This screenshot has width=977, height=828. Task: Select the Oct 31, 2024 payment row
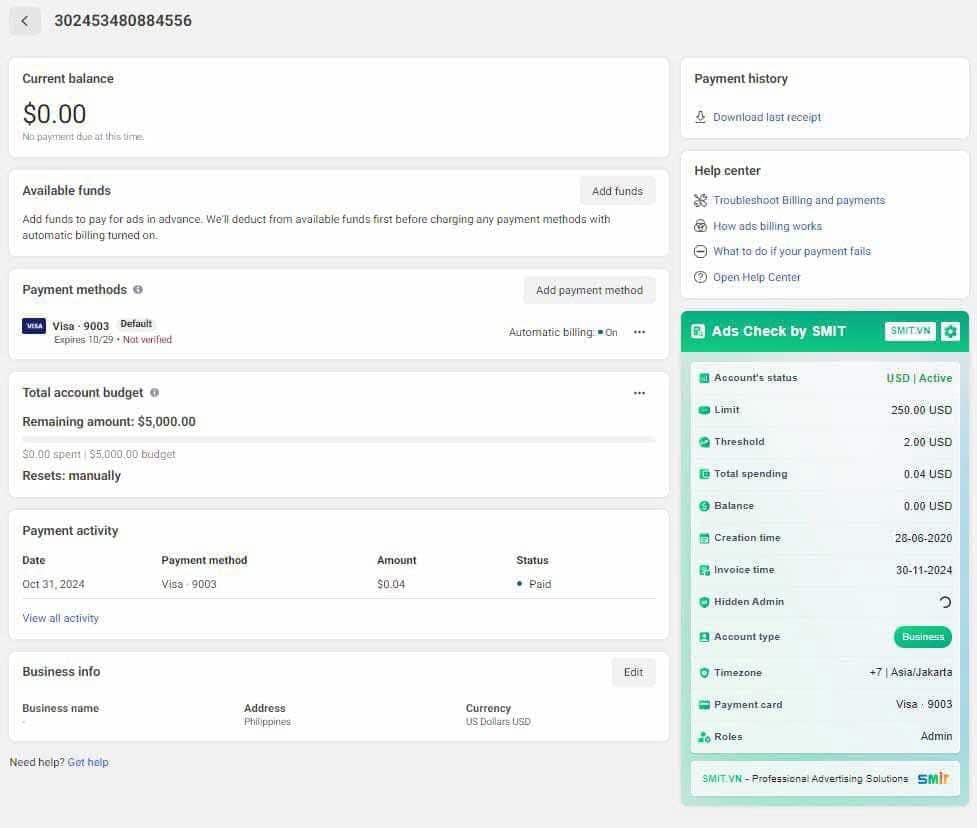click(x=339, y=584)
